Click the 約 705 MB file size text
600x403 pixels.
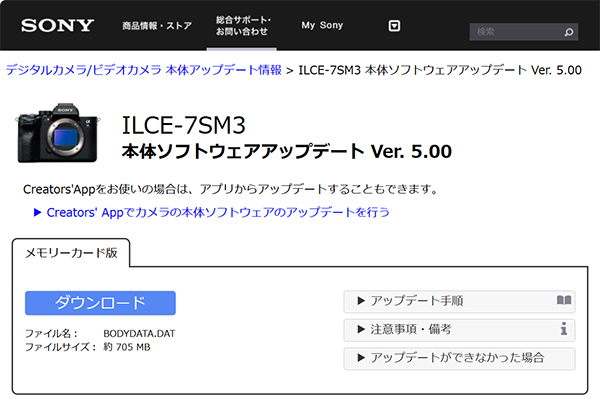click(x=127, y=347)
